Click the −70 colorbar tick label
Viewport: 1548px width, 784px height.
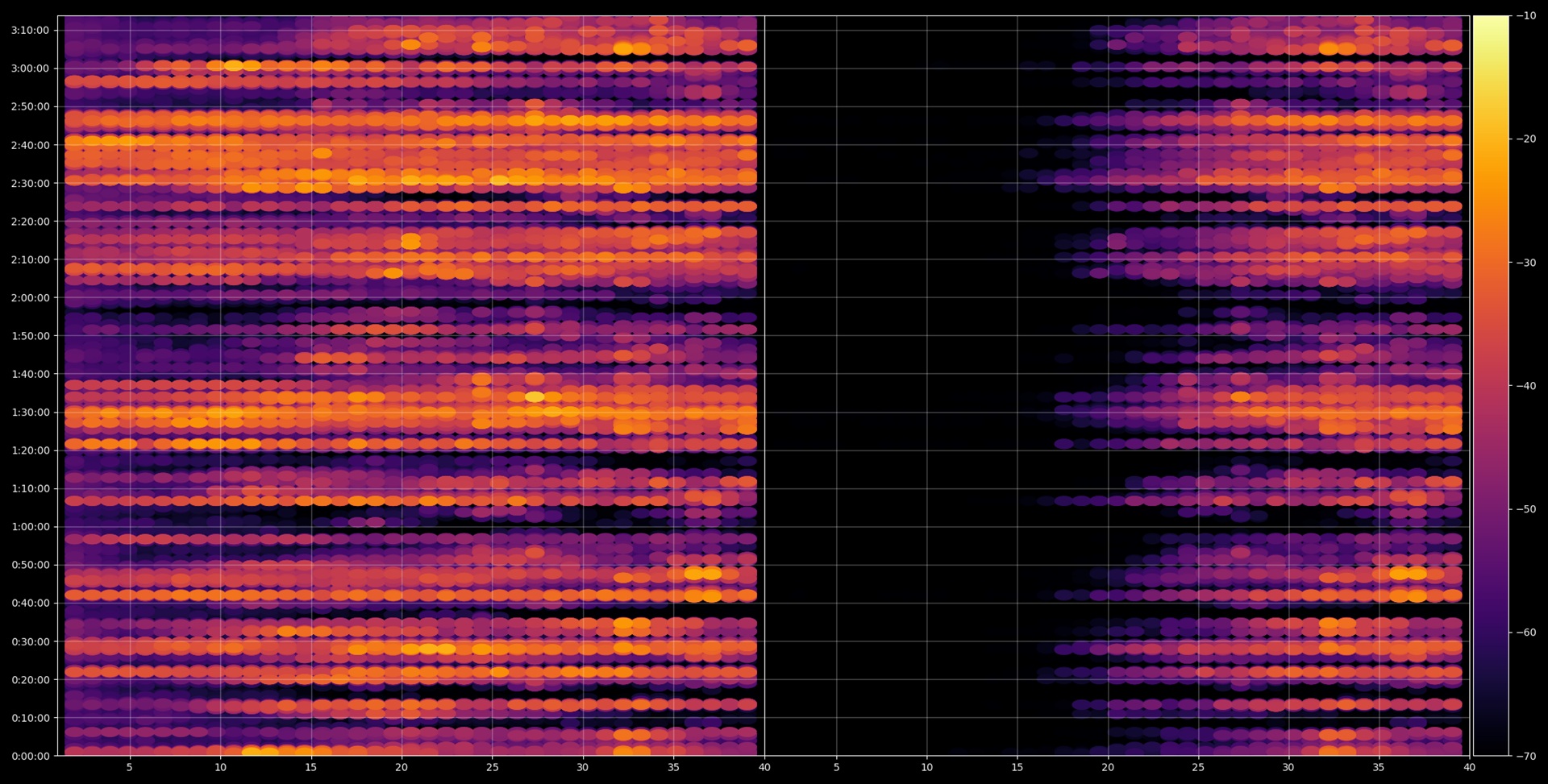(x=1525, y=756)
